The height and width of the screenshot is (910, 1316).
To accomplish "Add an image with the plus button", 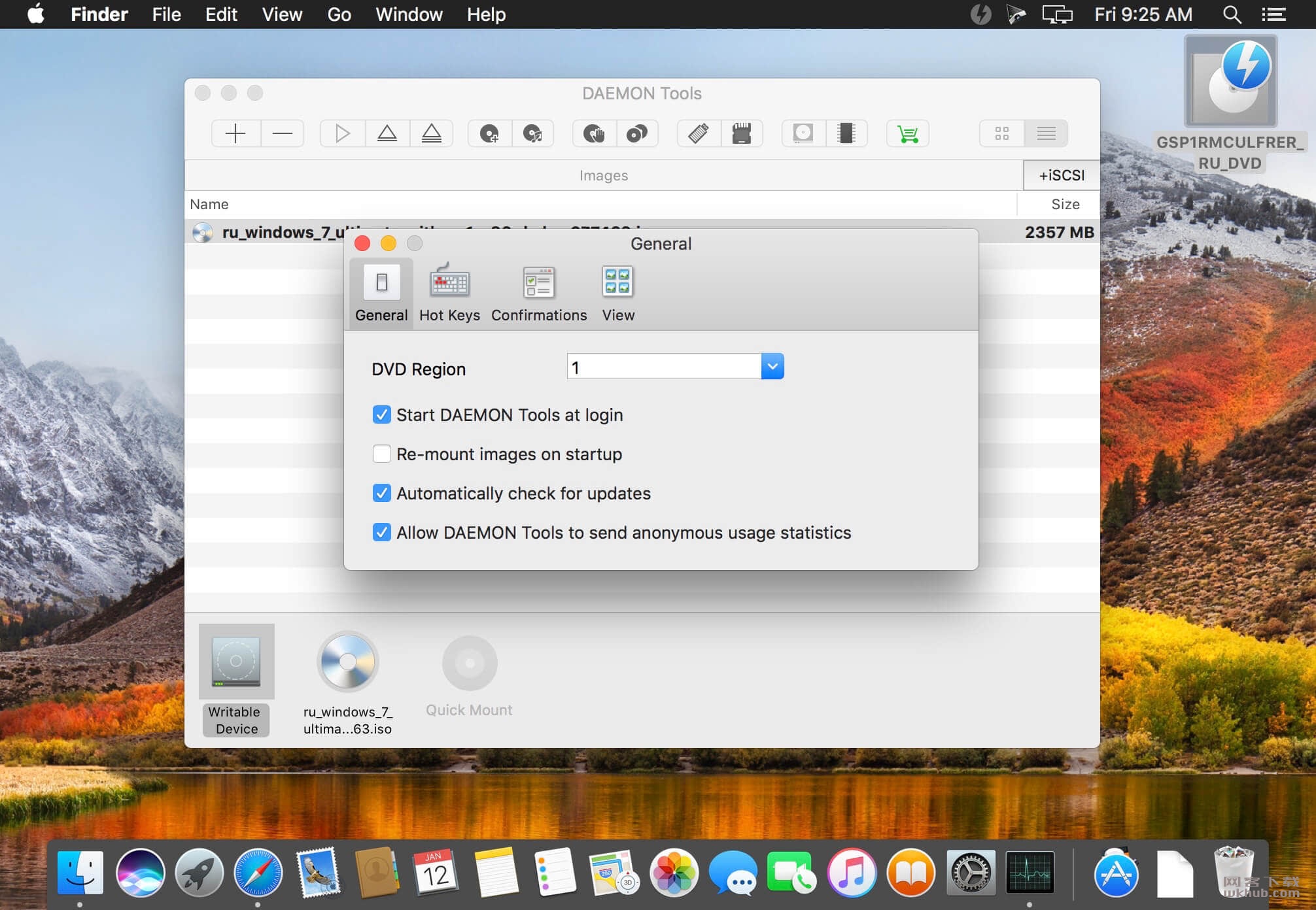I will (x=235, y=134).
